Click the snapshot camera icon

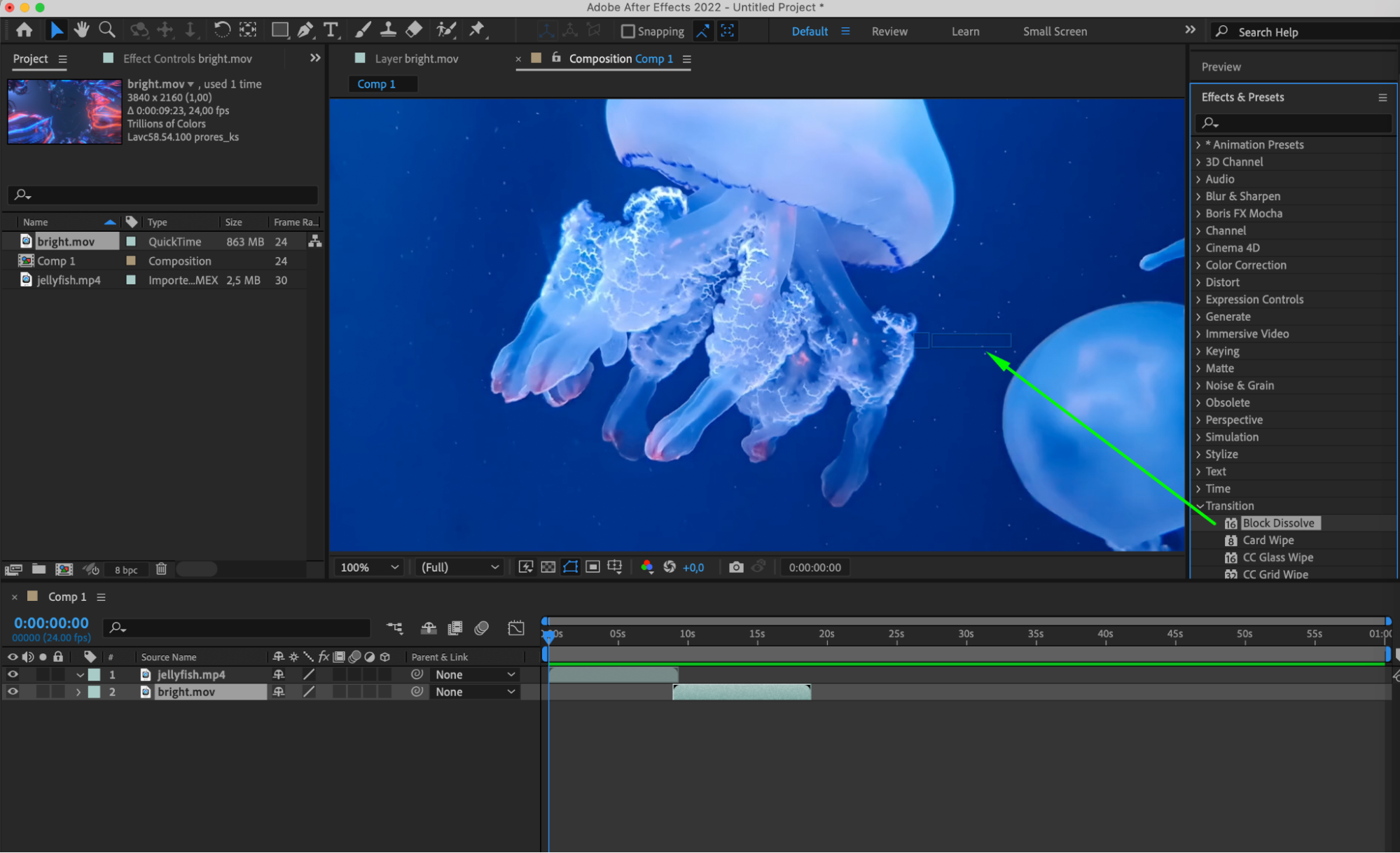pyautogui.click(x=736, y=567)
